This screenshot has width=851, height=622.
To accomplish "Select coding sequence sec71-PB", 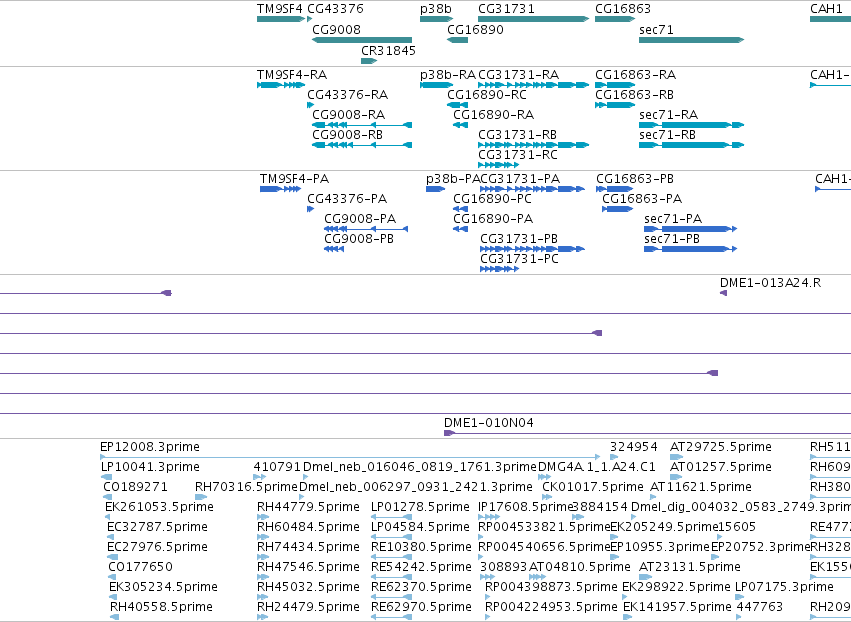I will click(690, 249).
